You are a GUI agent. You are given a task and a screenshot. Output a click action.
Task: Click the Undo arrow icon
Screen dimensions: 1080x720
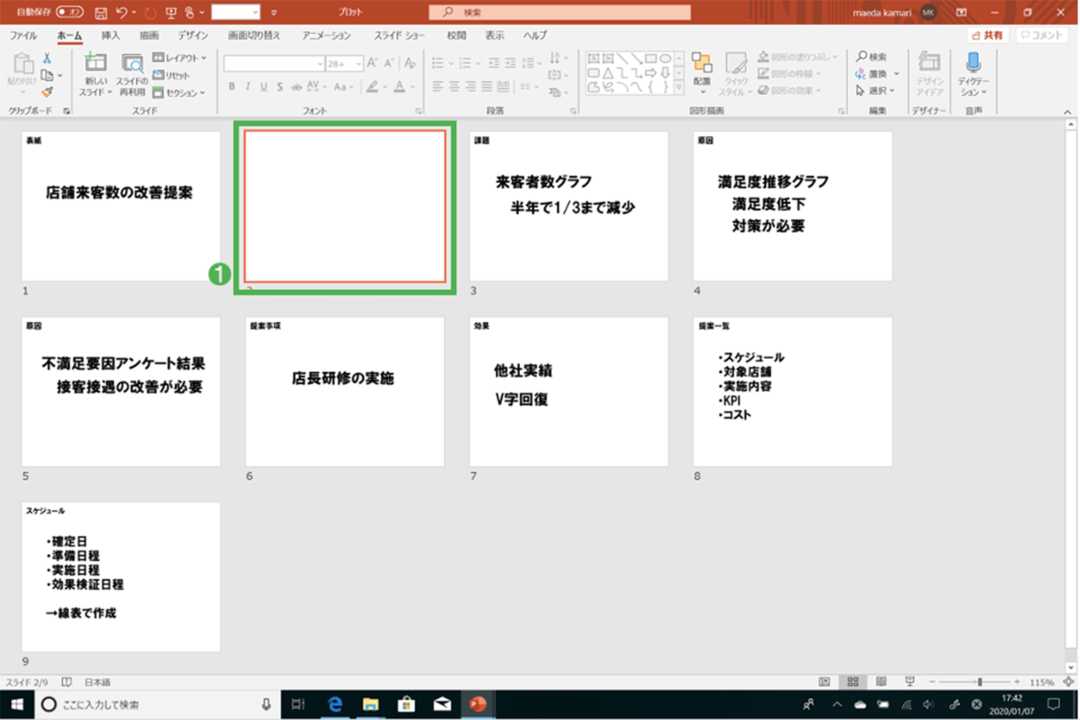(122, 12)
